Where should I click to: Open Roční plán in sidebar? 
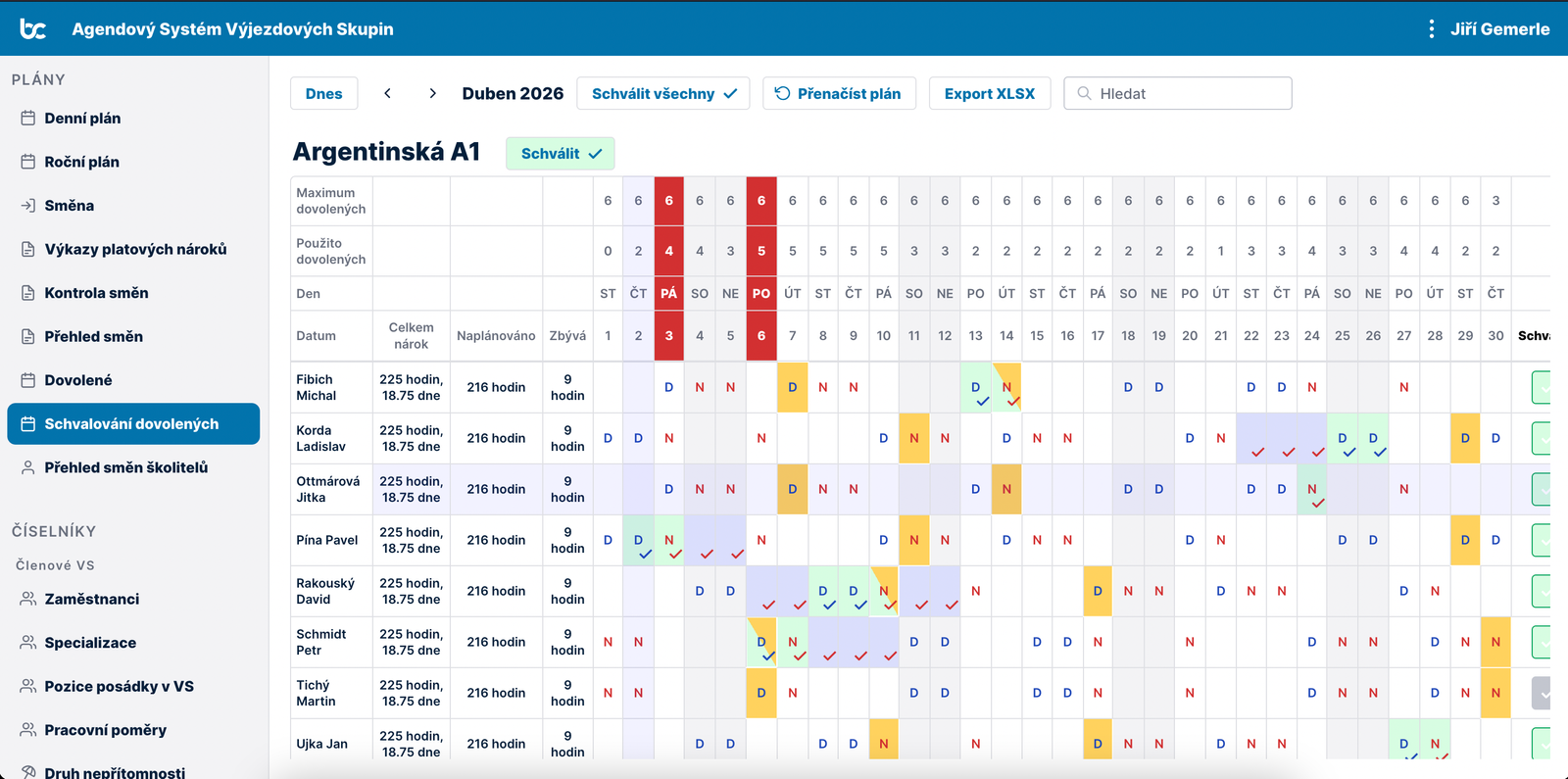[x=81, y=163]
